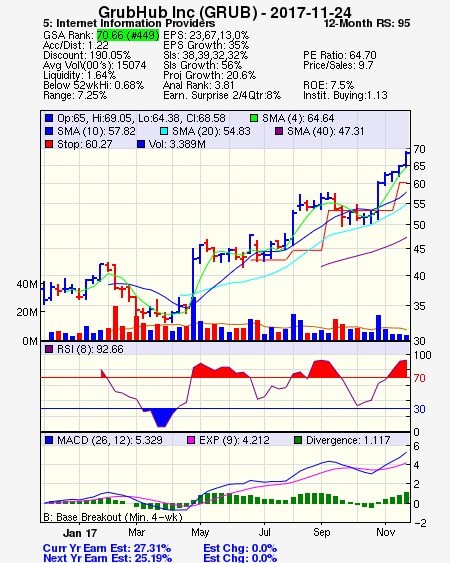Click the 12-Month RS: 95 text

click(x=367, y=24)
